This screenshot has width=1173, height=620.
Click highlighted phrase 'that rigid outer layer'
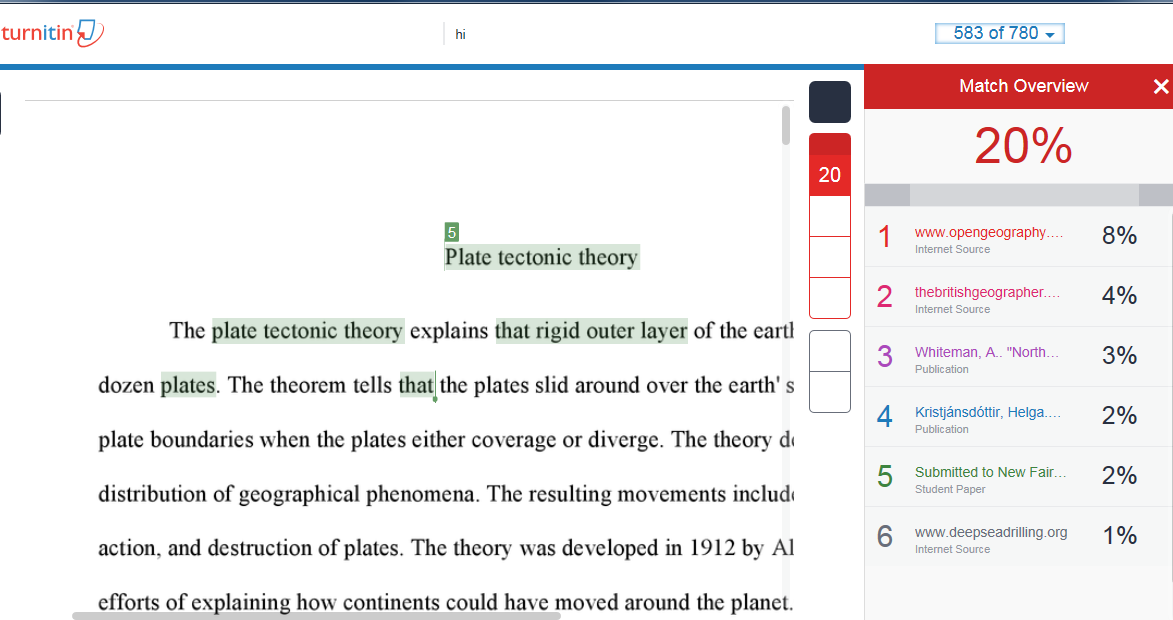point(591,331)
